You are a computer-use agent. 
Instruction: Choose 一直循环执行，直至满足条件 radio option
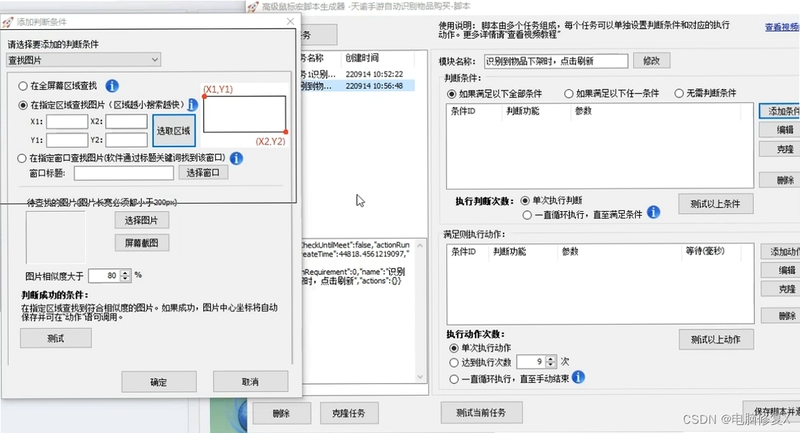point(527,215)
